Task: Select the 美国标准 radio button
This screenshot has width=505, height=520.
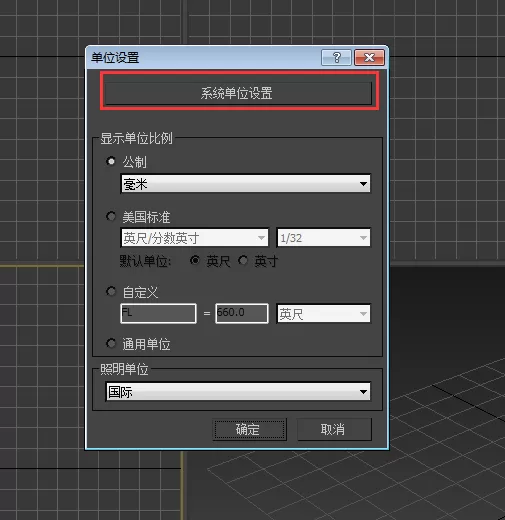Action: [111, 217]
